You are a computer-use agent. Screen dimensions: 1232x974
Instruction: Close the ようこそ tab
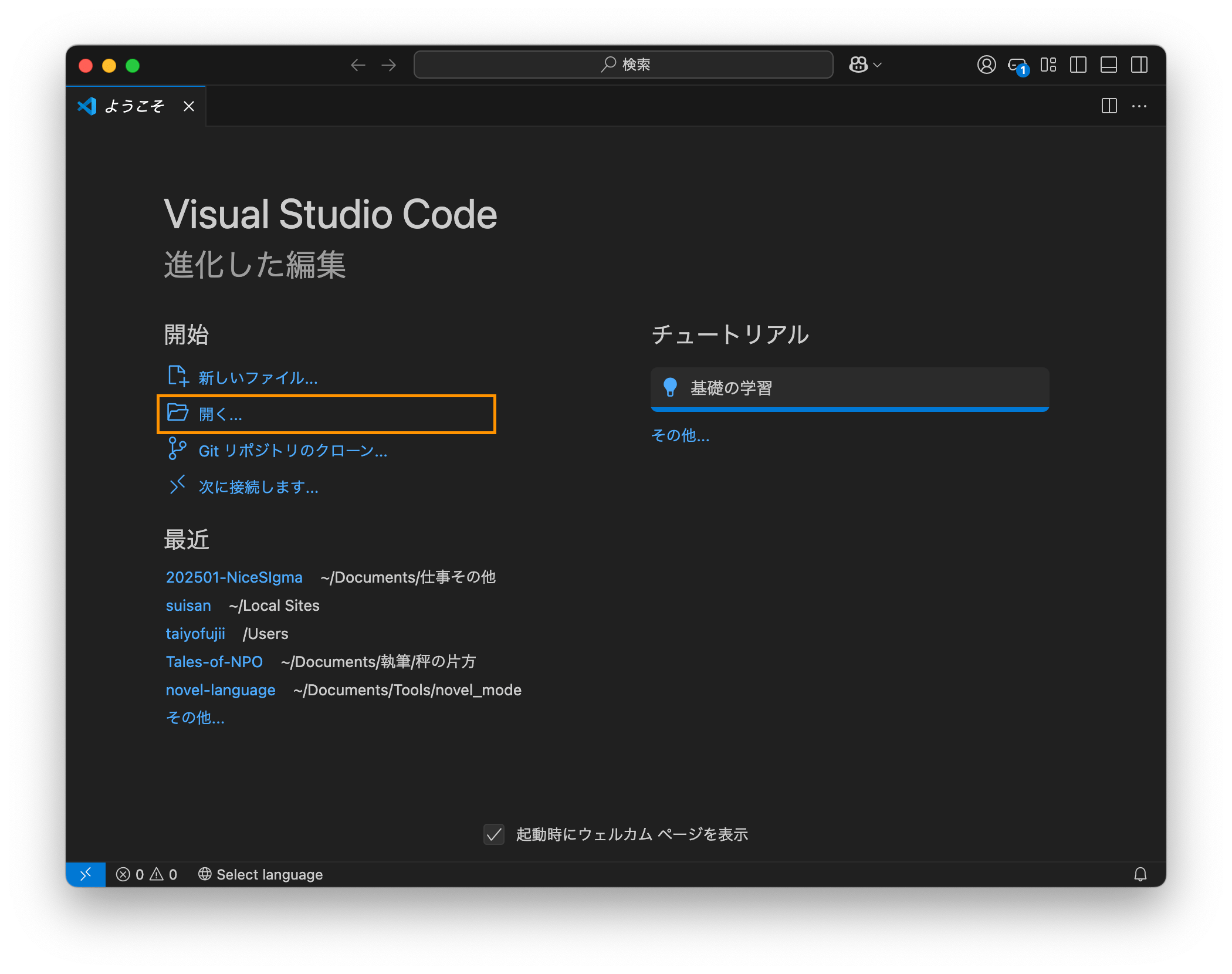pos(189,106)
